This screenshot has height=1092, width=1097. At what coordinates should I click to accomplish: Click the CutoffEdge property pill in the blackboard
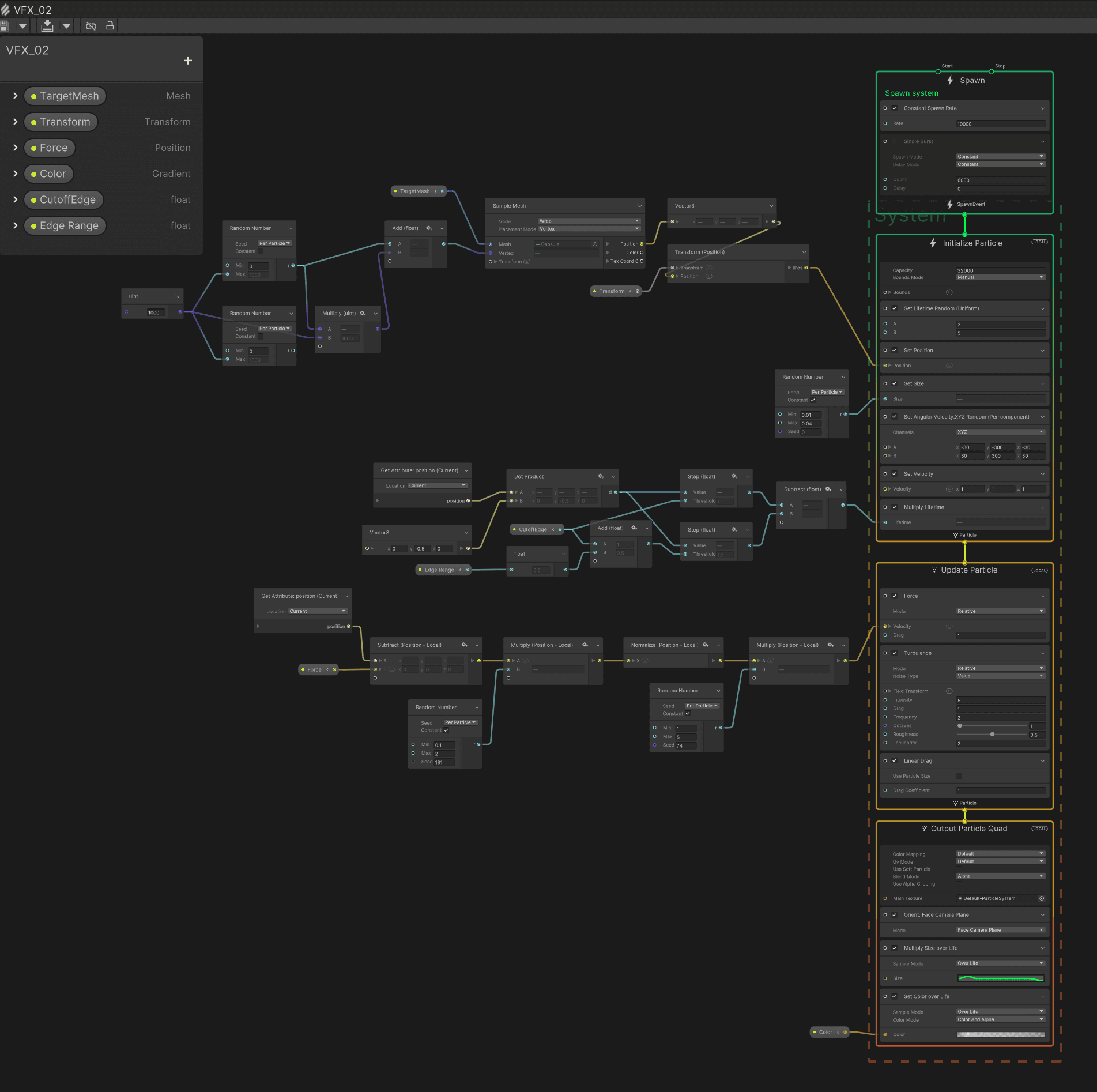pyautogui.click(x=63, y=199)
